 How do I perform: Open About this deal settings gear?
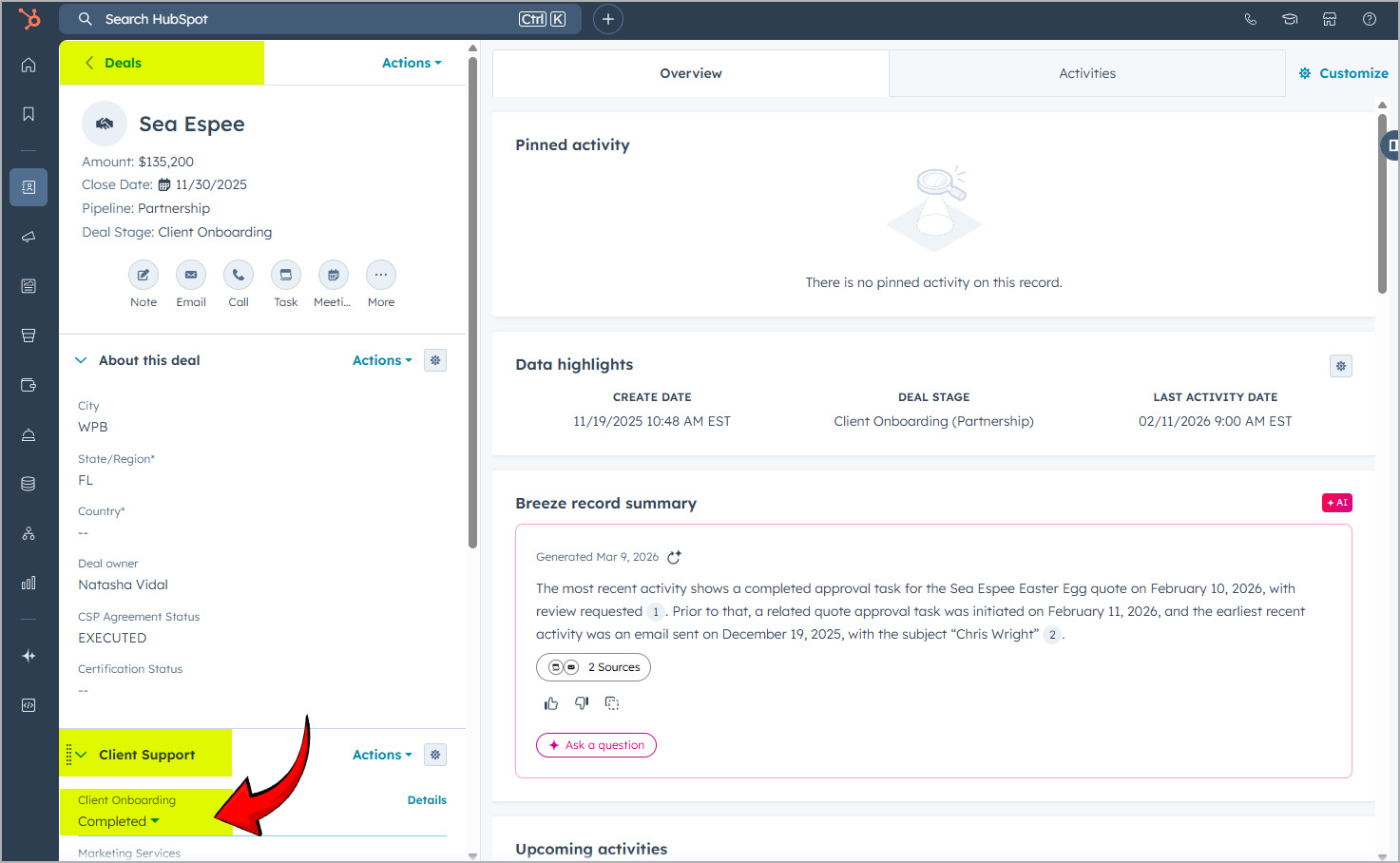(x=435, y=360)
